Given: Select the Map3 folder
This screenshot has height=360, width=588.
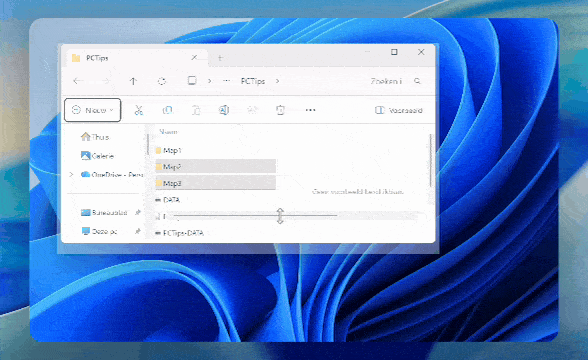Looking at the screenshot, I should tap(216, 183).
